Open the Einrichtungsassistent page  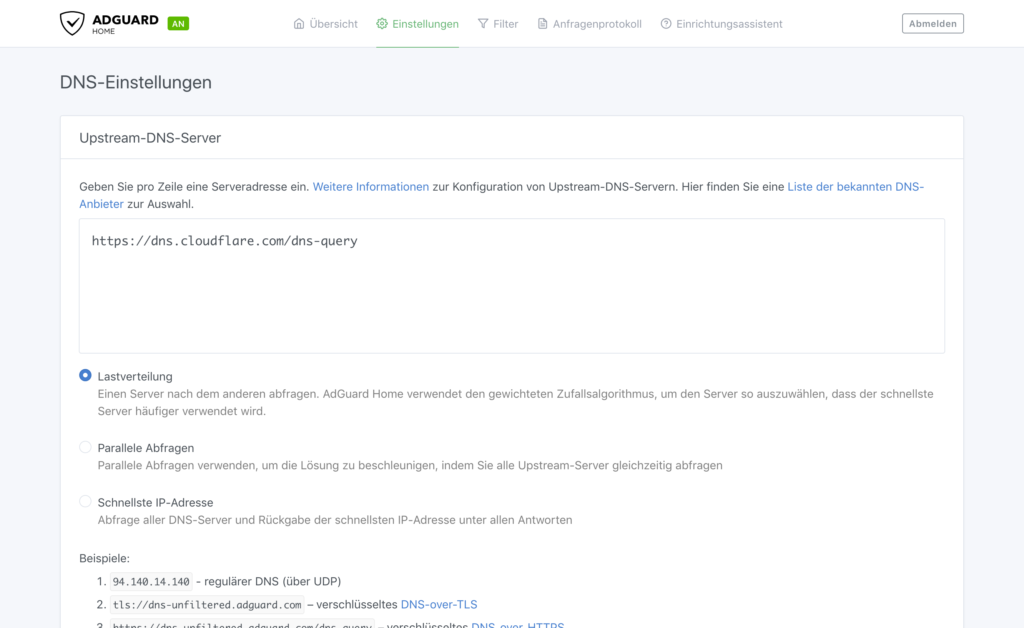point(722,24)
